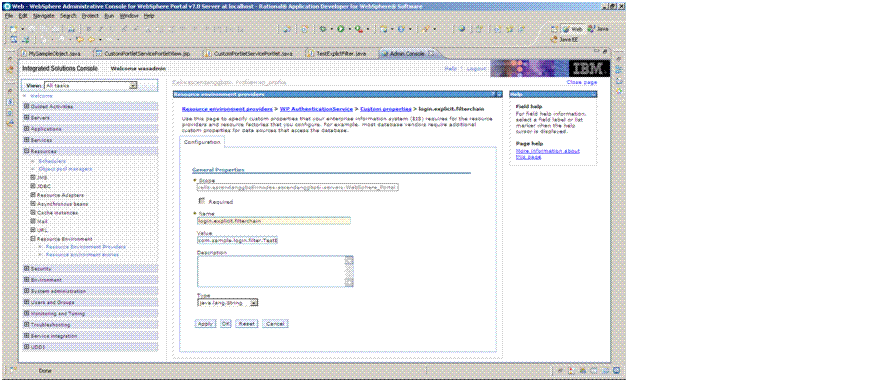Click the Reset button
The height and width of the screenshot is (382, 891).
(x=247, y=323)
